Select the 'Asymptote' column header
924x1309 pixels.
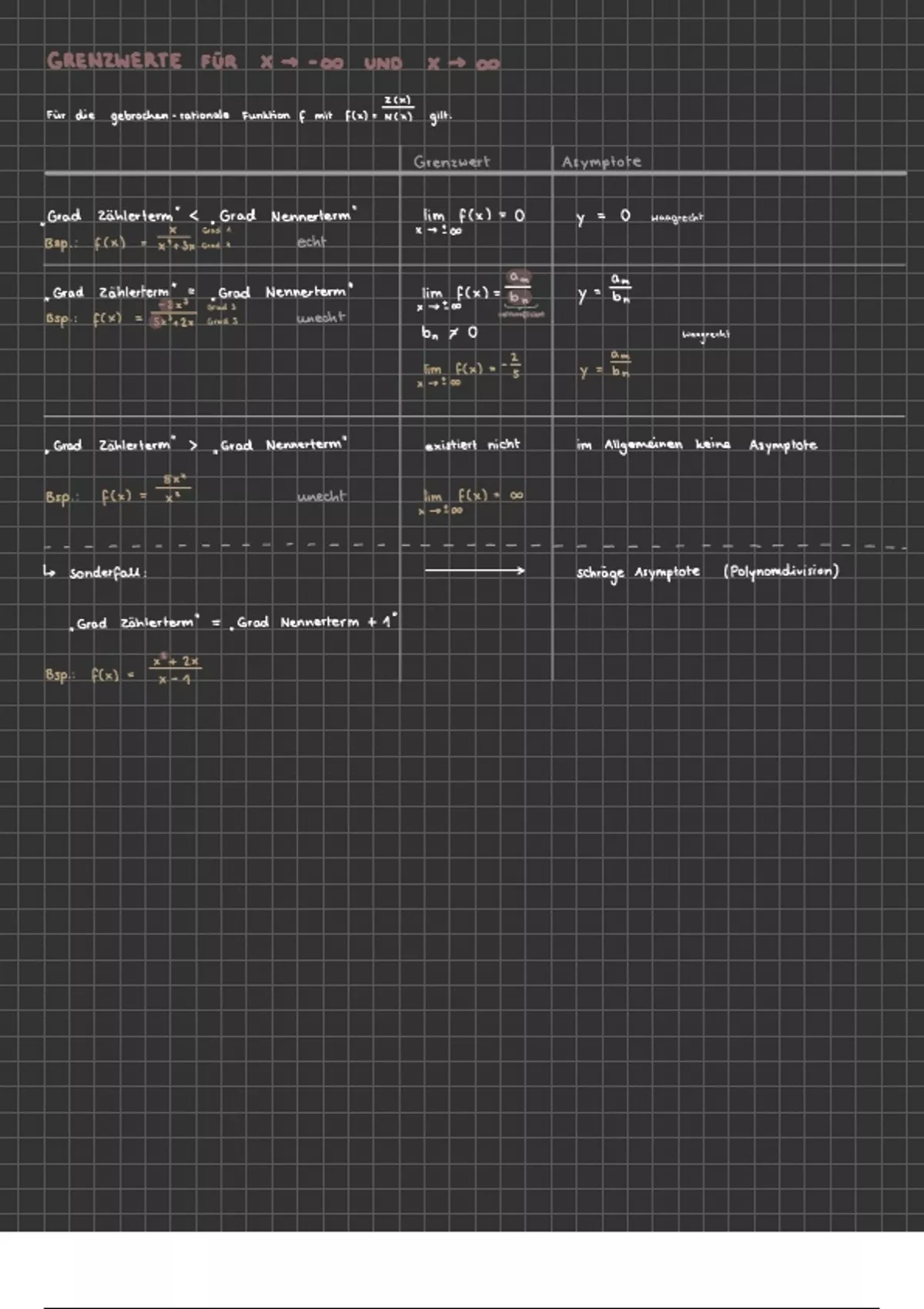[601, 162]
